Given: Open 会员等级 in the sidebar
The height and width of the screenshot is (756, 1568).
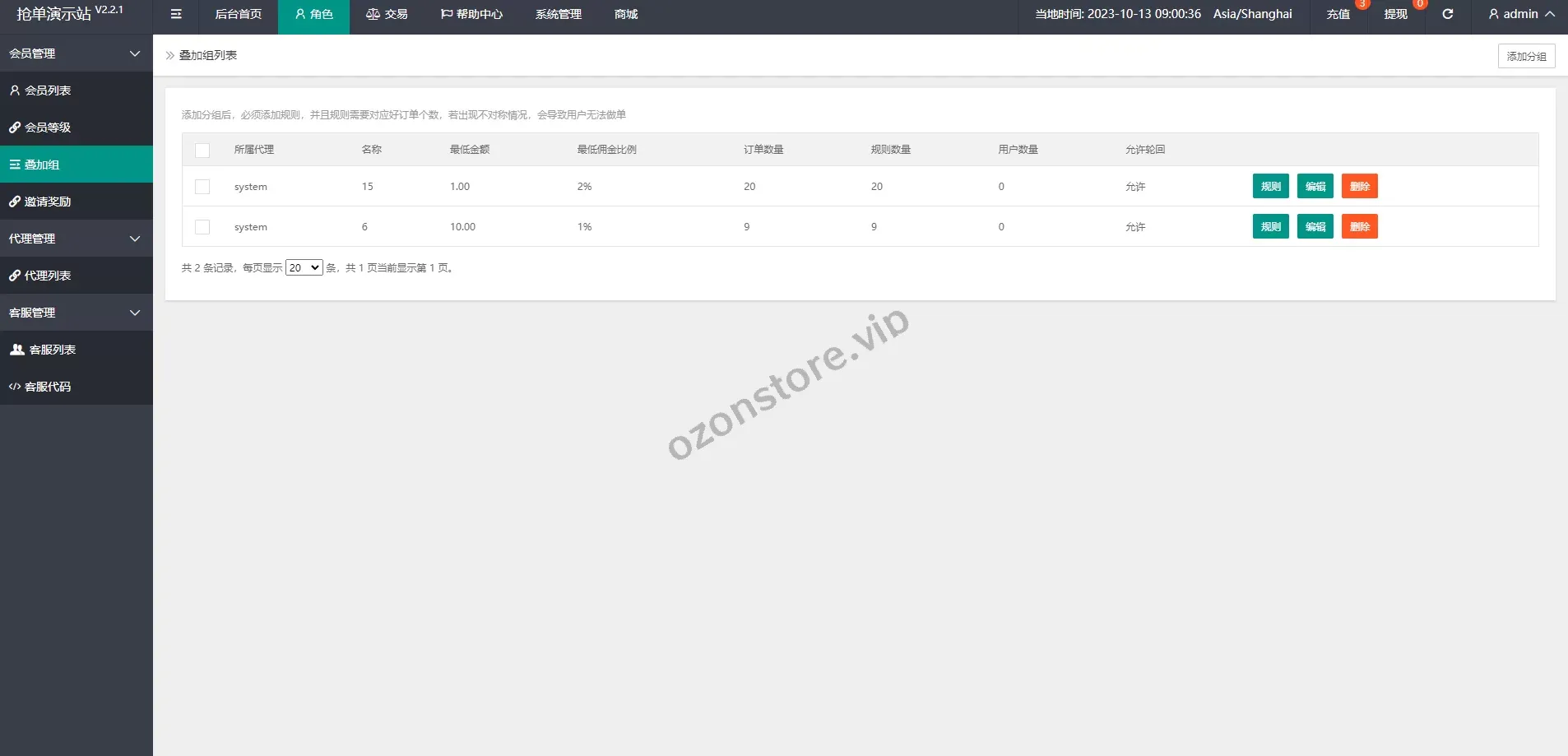Looking at the screenshot, I should (x=48, y=128).
